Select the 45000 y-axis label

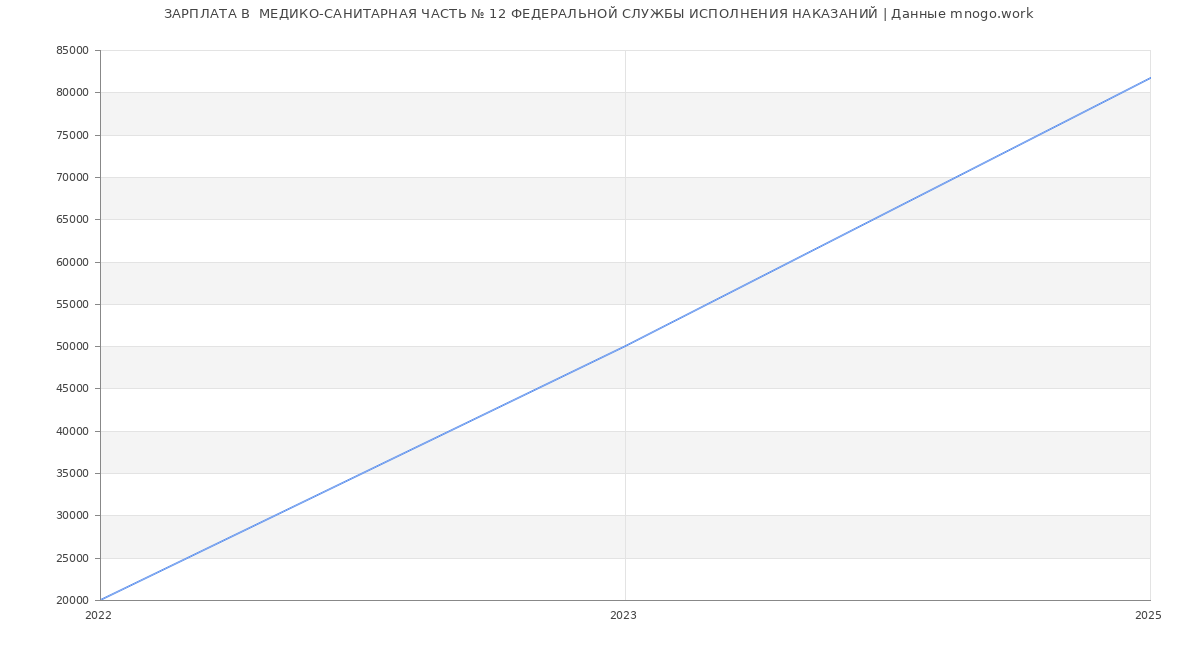coord(72,389)
